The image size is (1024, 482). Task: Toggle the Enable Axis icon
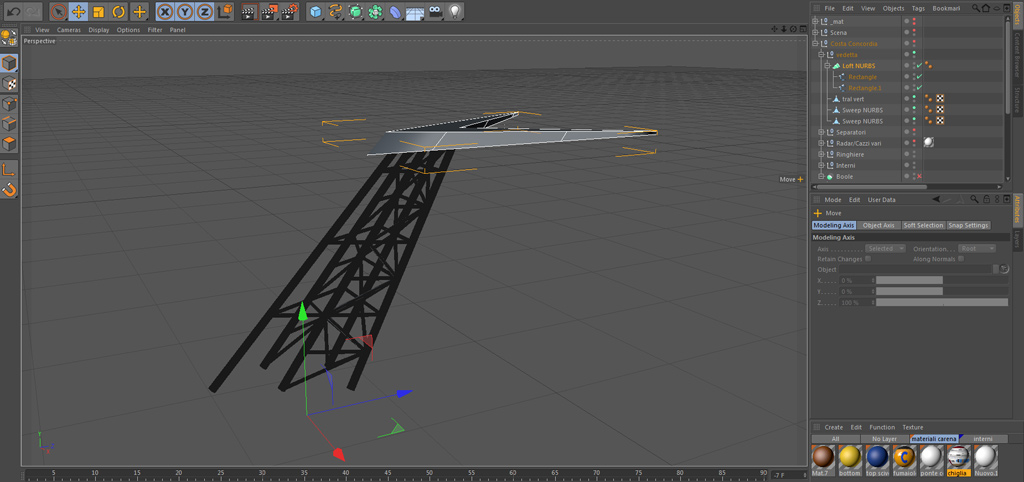[9, 170]
